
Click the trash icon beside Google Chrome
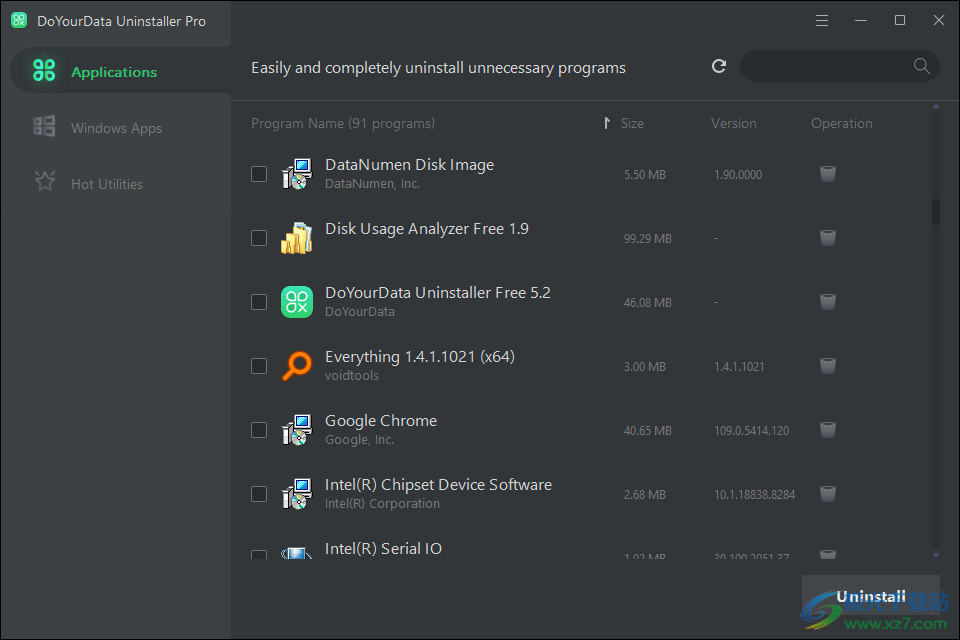(x=828, y=429)
